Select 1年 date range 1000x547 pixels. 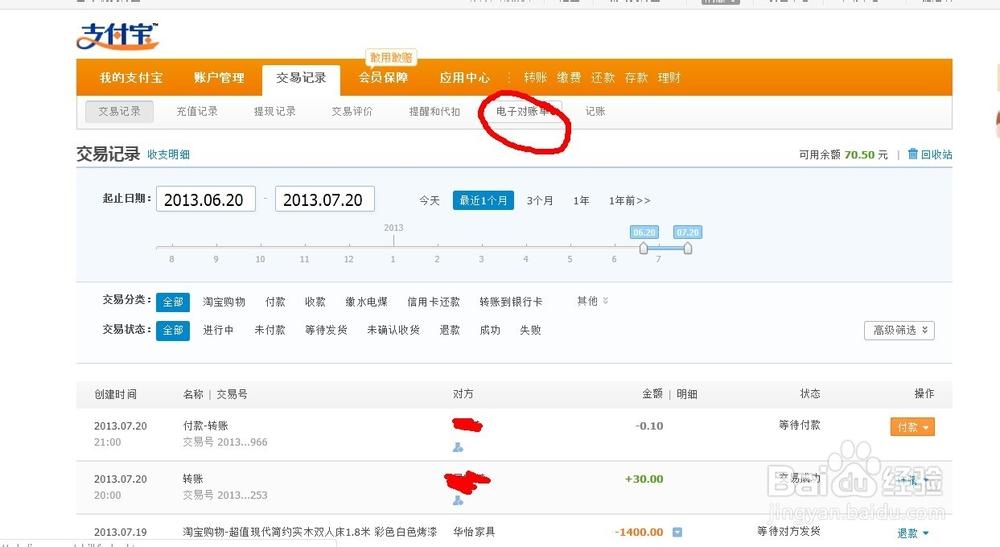(x=581, y=200)
